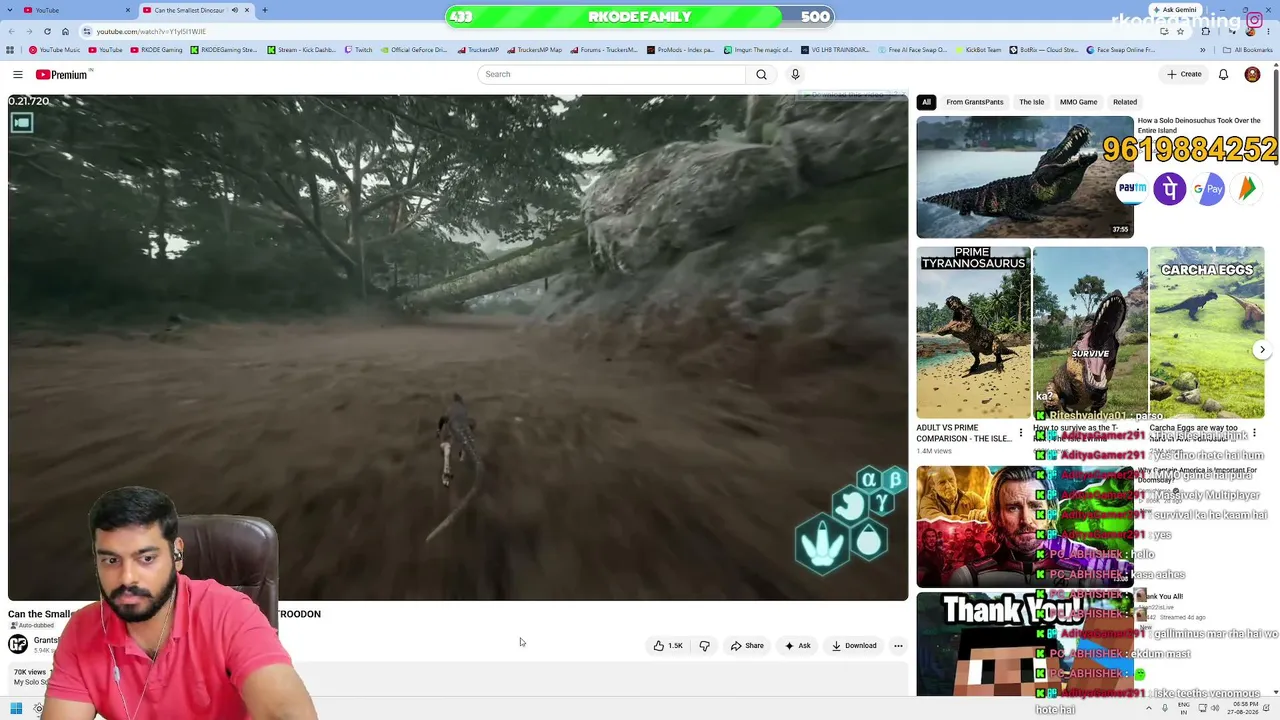Like the video with thumbs up

point(668,646)
